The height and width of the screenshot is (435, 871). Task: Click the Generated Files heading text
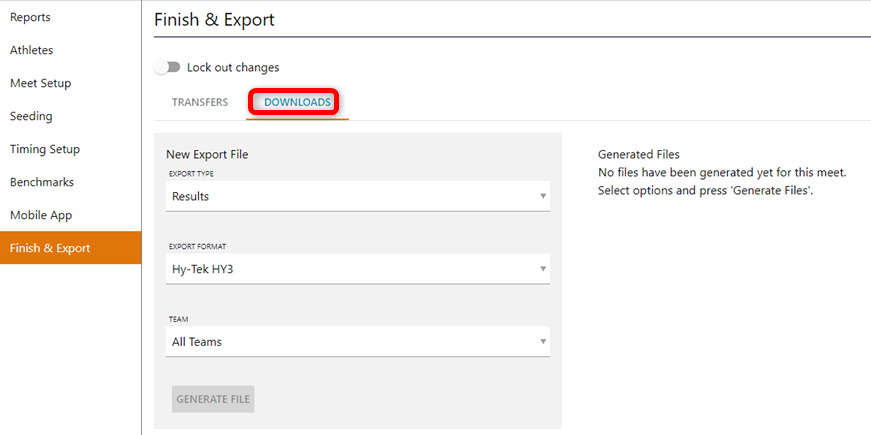pos(638,154)
